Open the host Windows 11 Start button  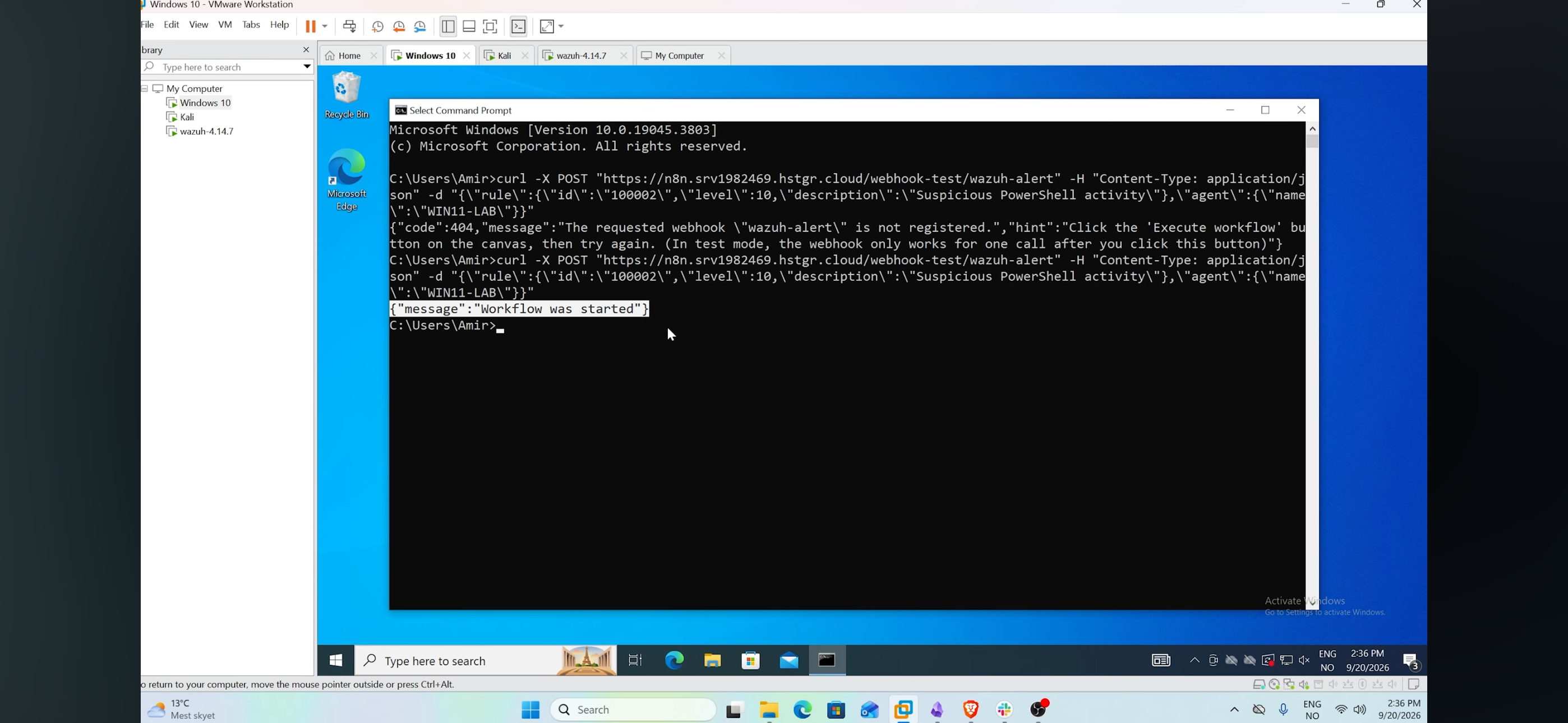click(531, 710)
